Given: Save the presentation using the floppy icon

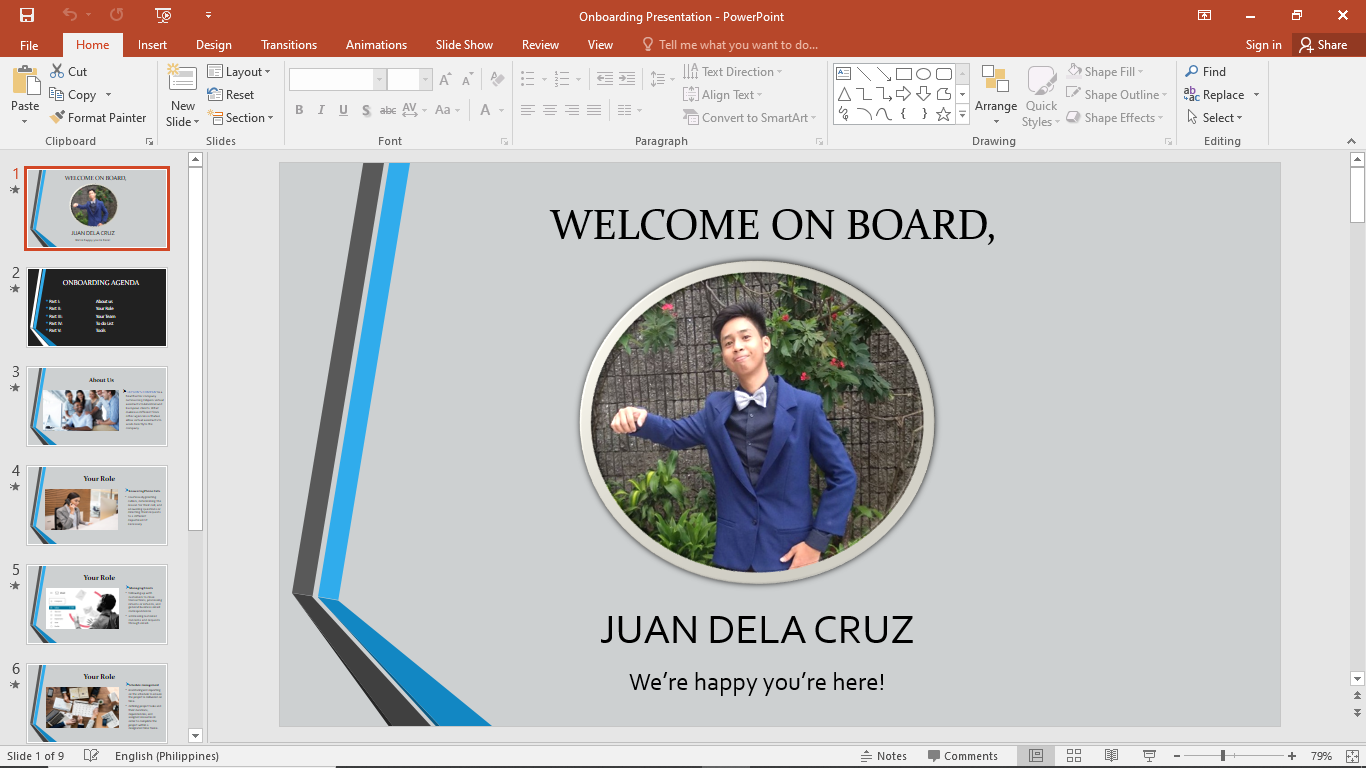Looking at the screenshot, I should pos(27,15).
